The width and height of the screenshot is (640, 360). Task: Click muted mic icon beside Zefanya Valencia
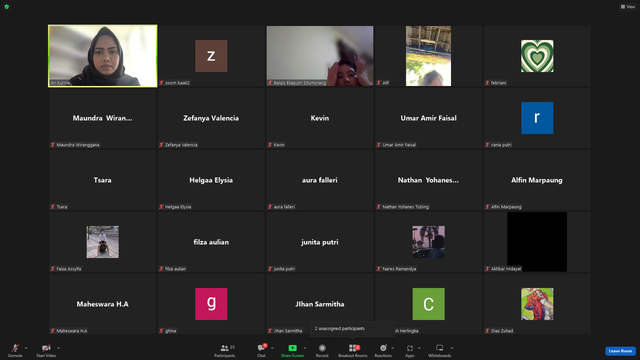tap(161, 145)
